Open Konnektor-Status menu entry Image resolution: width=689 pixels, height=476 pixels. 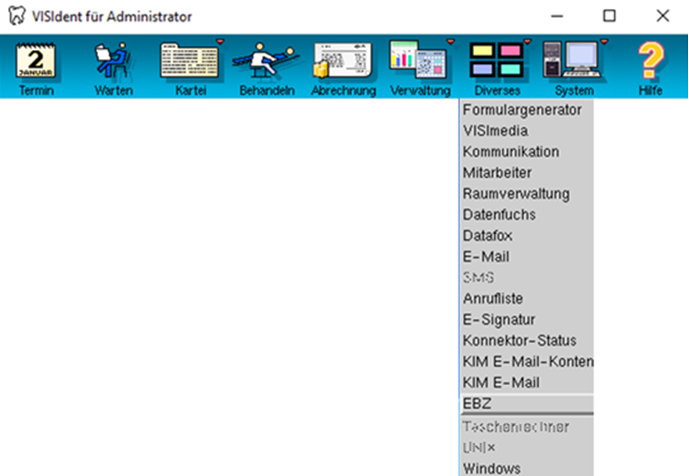[x=526, y=341]
